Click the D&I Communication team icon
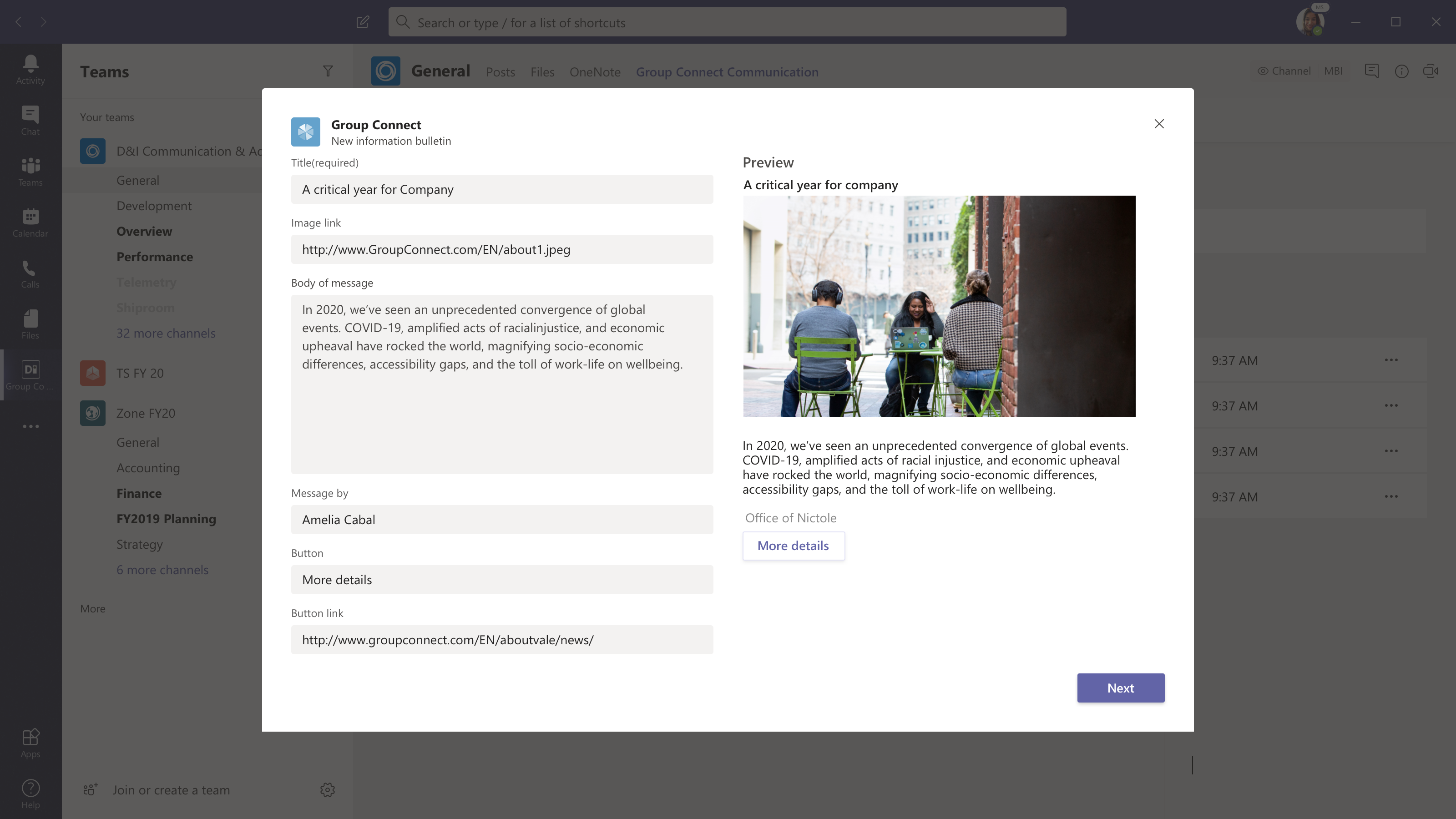Image resolution: width=1456 pixels, height=819 pixels. 93,152
